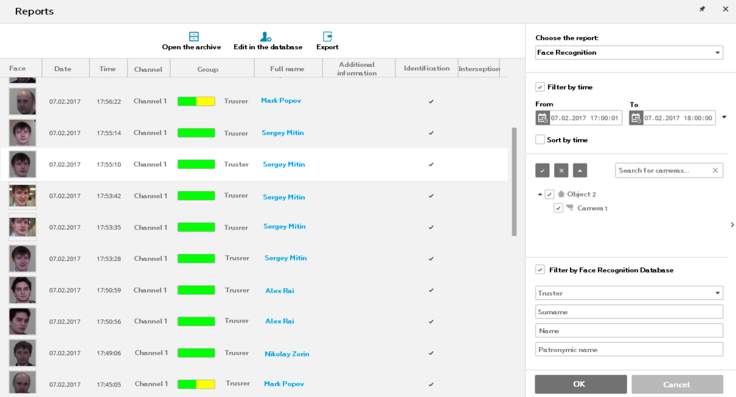
Task: Open the From date calendar icon
Action: click(542, 118)
